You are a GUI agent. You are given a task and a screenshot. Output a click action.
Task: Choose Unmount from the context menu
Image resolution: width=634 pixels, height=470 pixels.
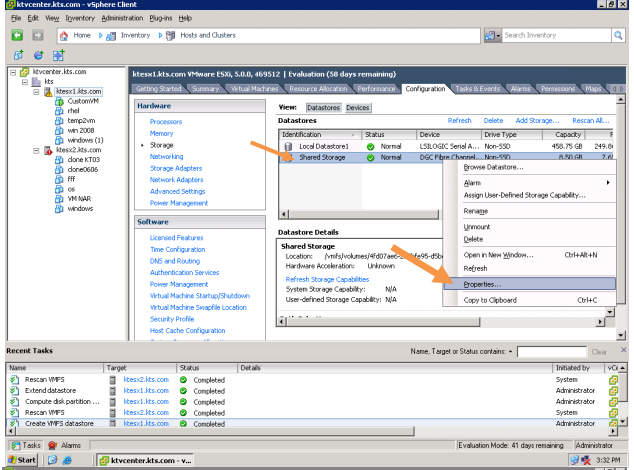477,227
